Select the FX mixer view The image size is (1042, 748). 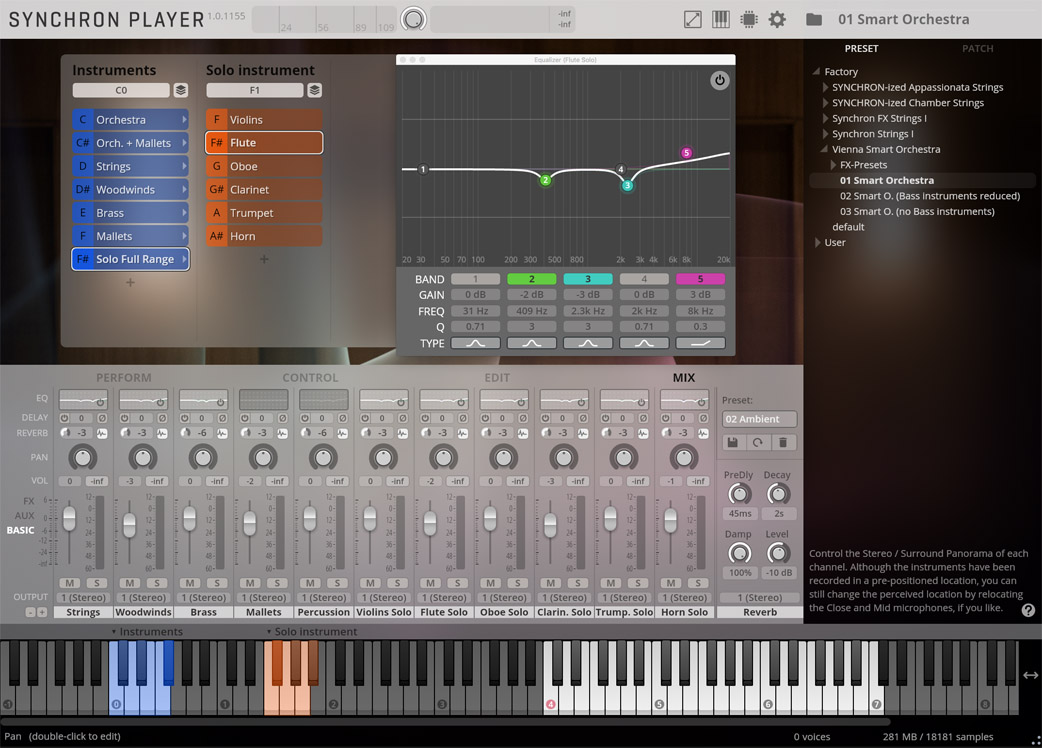pyautogui.click(x=29, y=501)
